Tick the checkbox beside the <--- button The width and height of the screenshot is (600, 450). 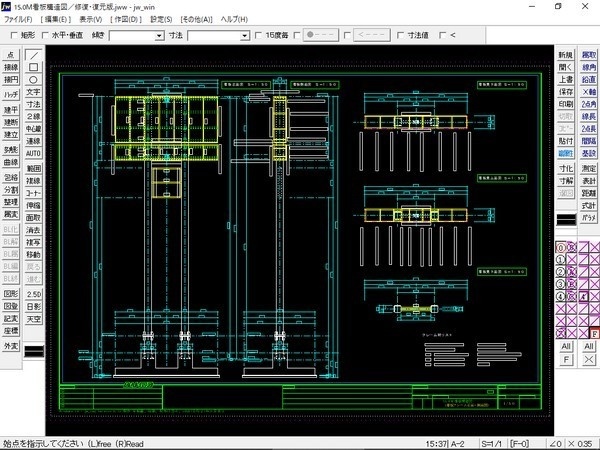tap(347, 35)
